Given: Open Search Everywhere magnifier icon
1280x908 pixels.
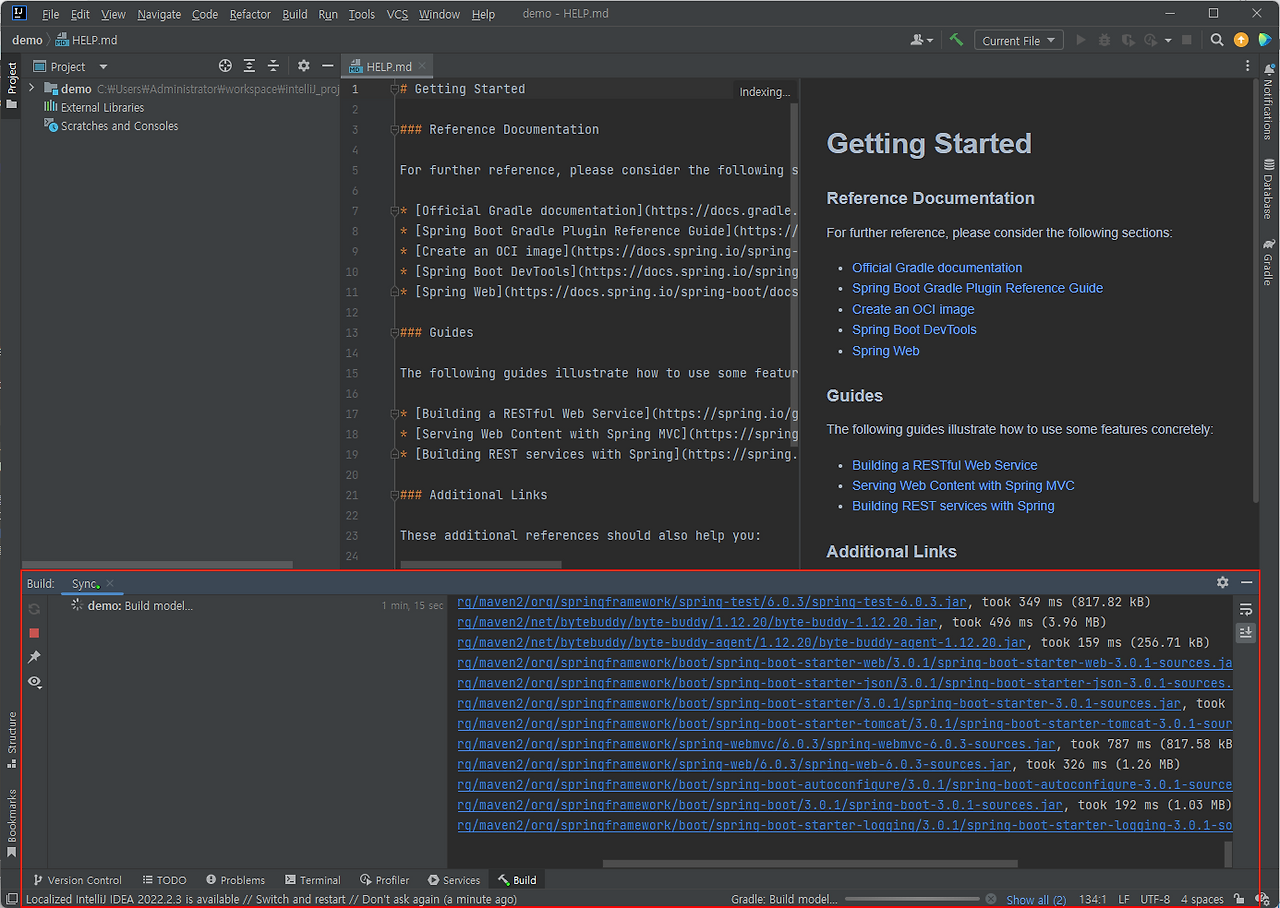Looking at the screenshot, I should [1217, 40].
